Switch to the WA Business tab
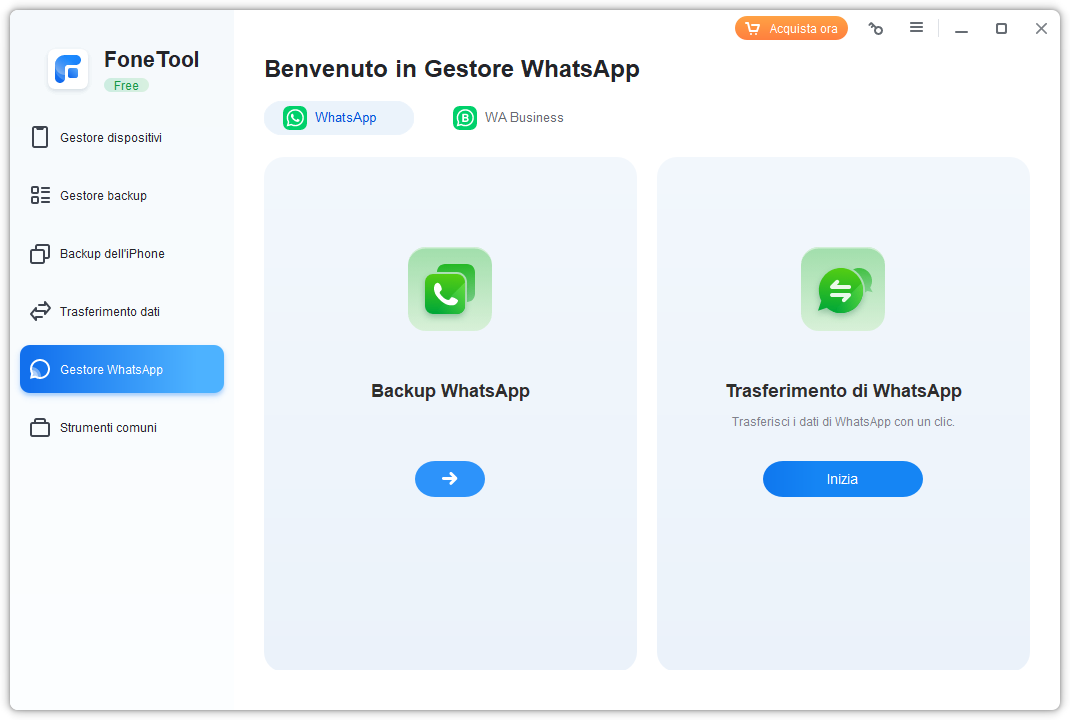 pyautogui.click(x=509, y=118)
